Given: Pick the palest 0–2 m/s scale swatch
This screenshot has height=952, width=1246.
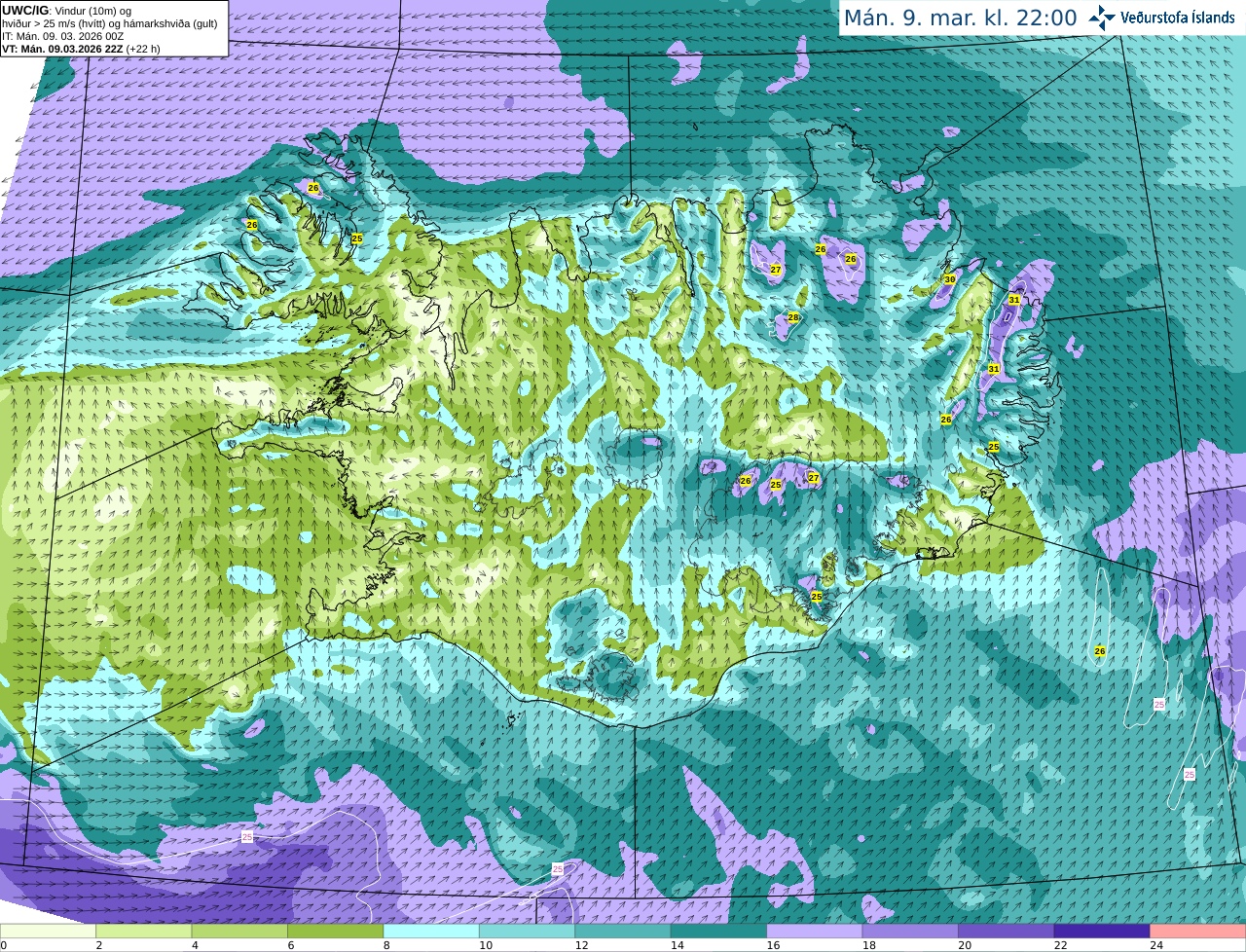Looking at the screenshot, I should point(48,931).
